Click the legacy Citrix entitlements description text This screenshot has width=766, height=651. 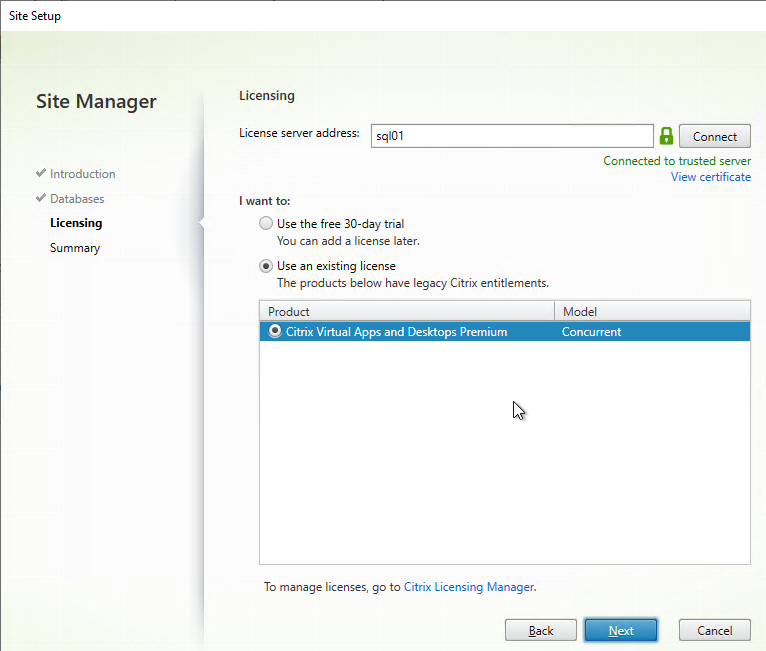(413, 283)
